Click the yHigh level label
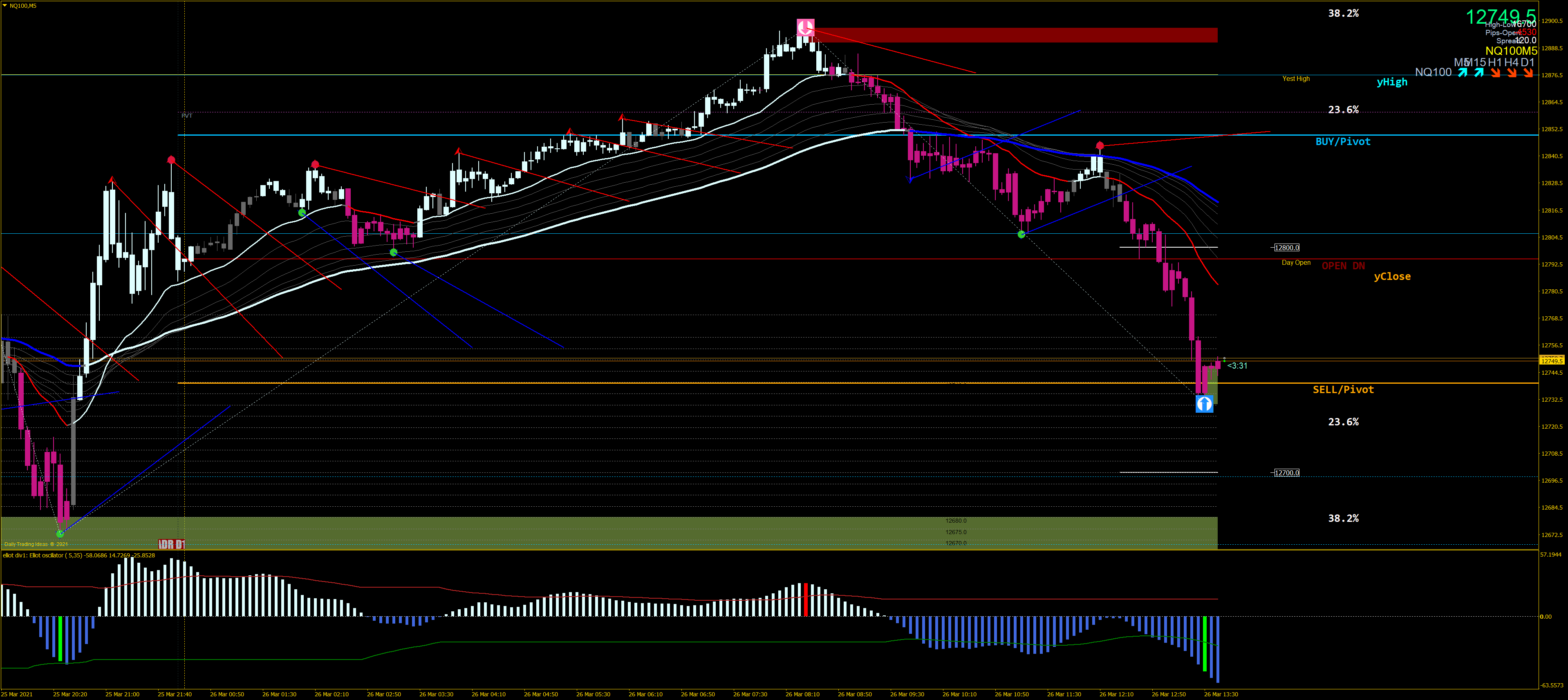This screenshot has width=1568, height=700. (x=1391, y=82)
